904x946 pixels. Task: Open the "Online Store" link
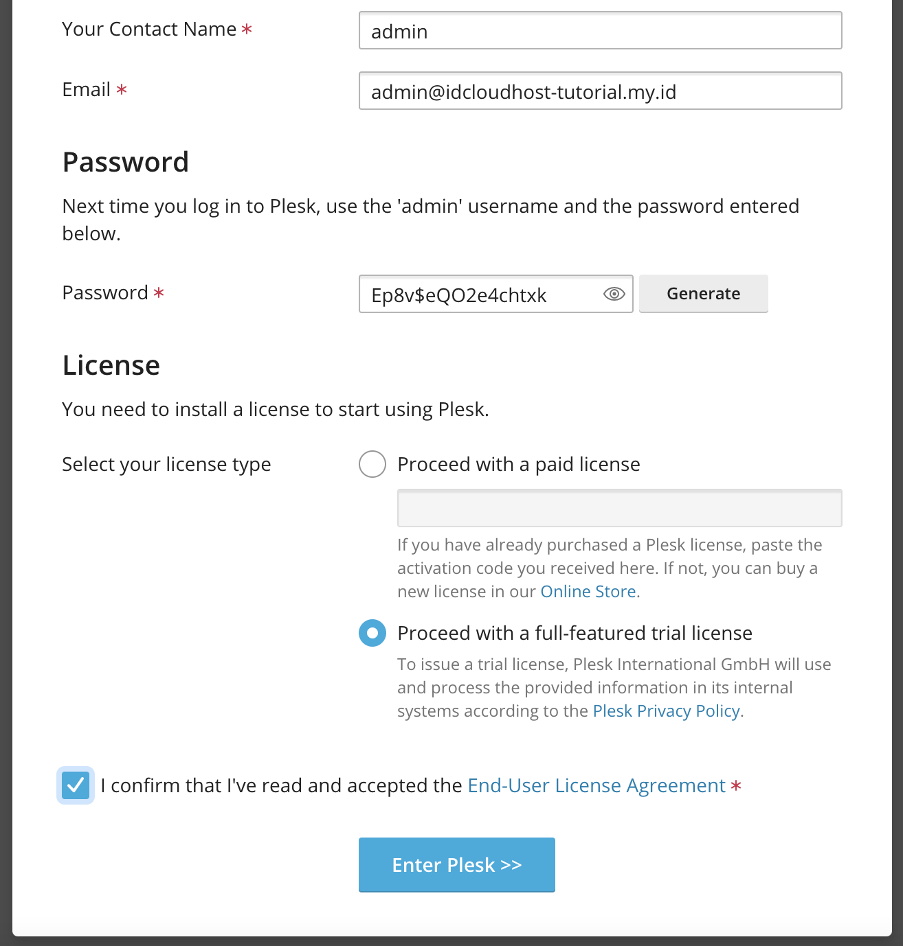click(x=588, y=591)
